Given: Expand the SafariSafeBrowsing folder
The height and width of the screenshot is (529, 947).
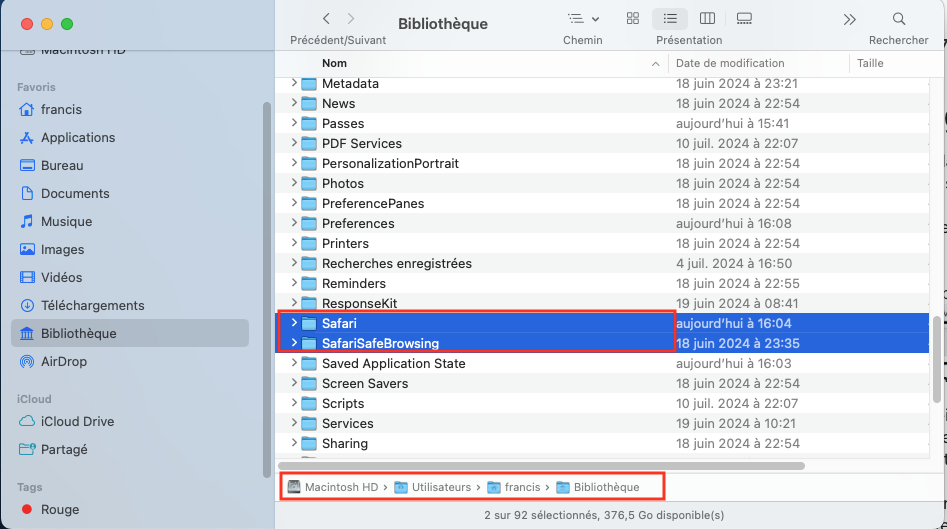Looking at the screenshot, I should click(294, 342).
